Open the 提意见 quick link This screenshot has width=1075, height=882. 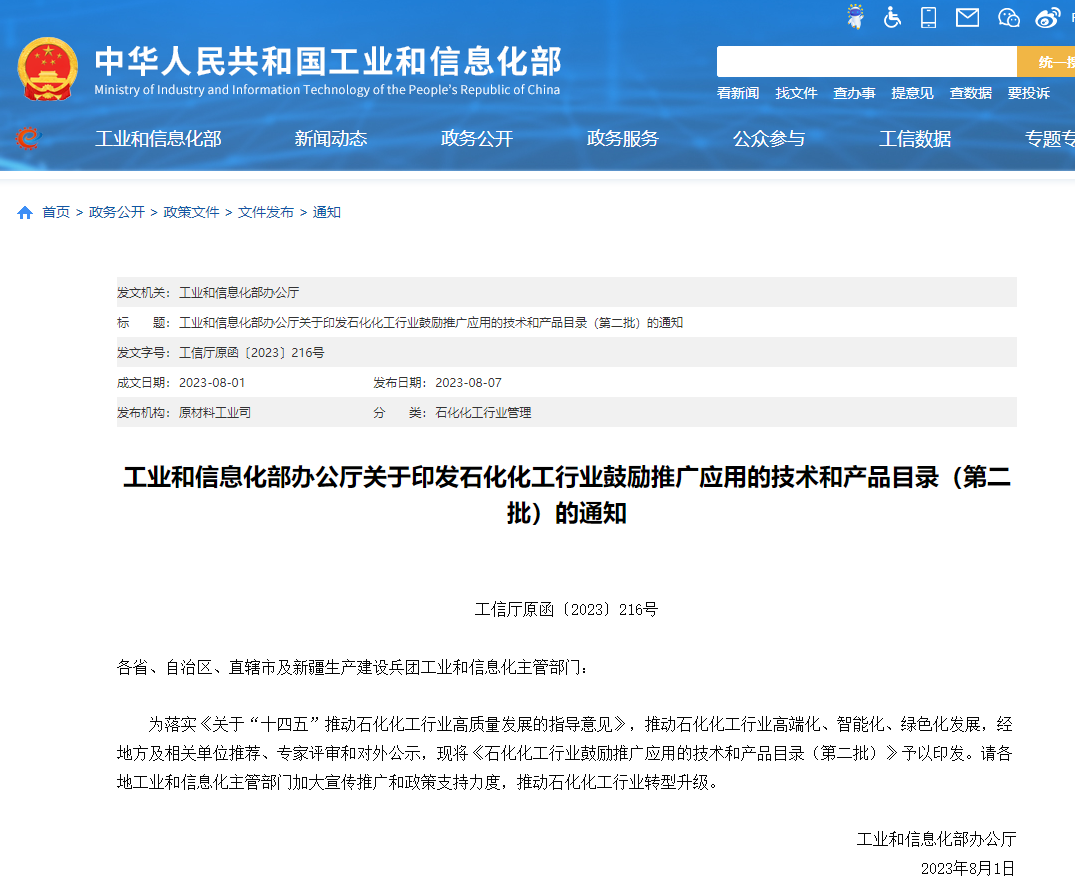pyautogui.click(x=913, y=93)
